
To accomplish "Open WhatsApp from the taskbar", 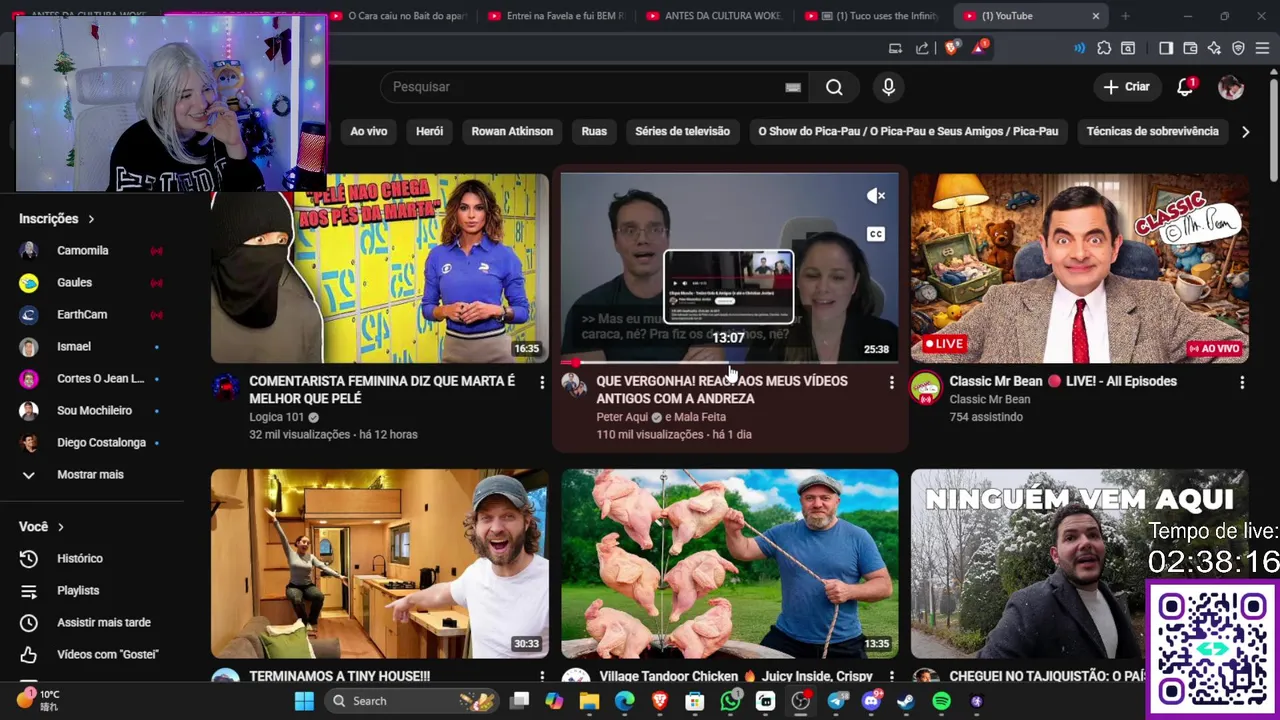I will [x=731, y=701].
